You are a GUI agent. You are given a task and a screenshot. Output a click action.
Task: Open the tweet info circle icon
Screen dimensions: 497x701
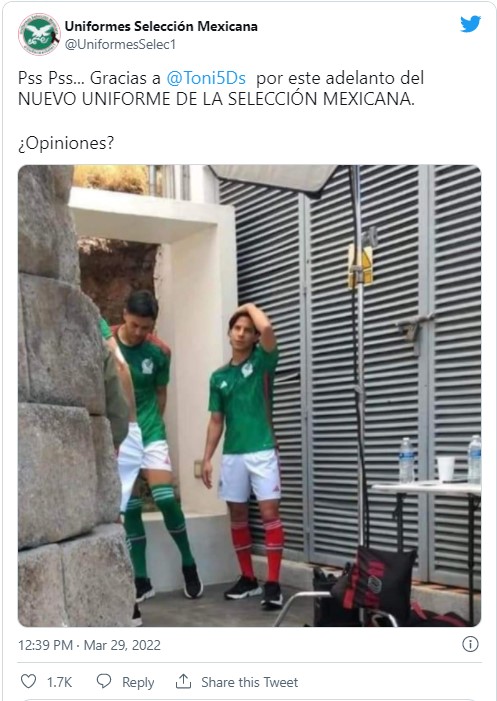(x=470, y=644)
